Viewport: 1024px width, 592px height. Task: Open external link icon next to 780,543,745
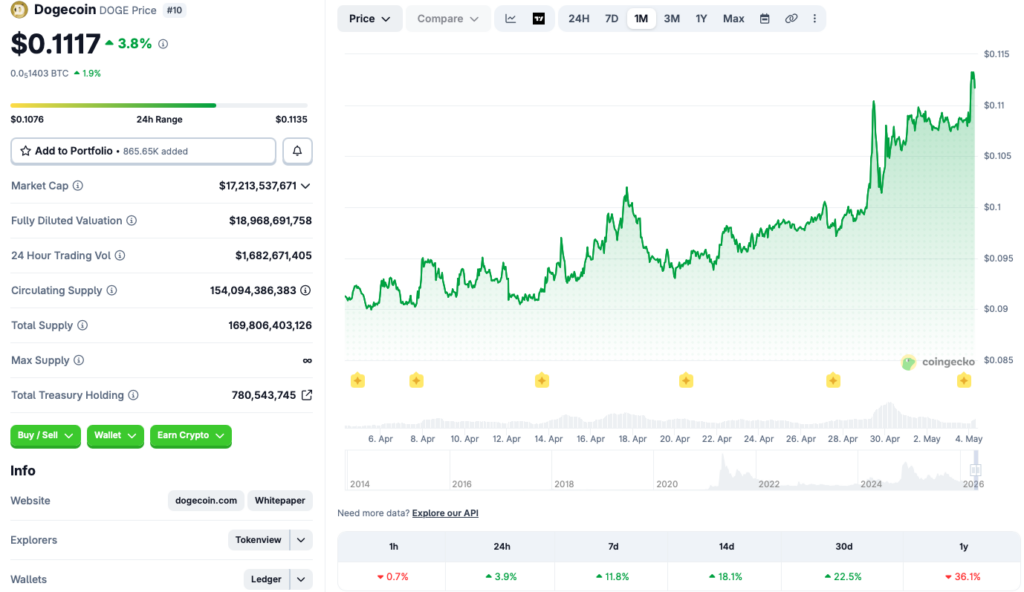click(x=306, y=395)
